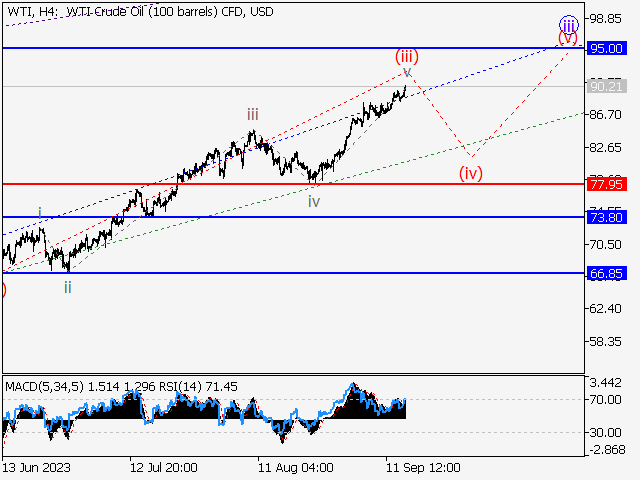The image size is (640, 480).
Task: Select the gray ii wave label
Action: point(67,288)
